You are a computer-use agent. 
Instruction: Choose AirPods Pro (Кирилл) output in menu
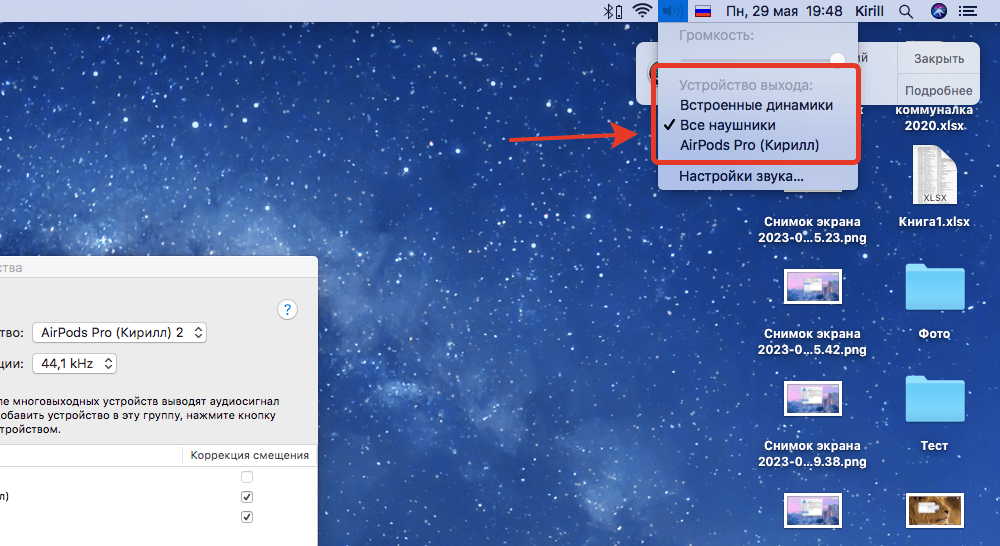click(x=749, y=145)
